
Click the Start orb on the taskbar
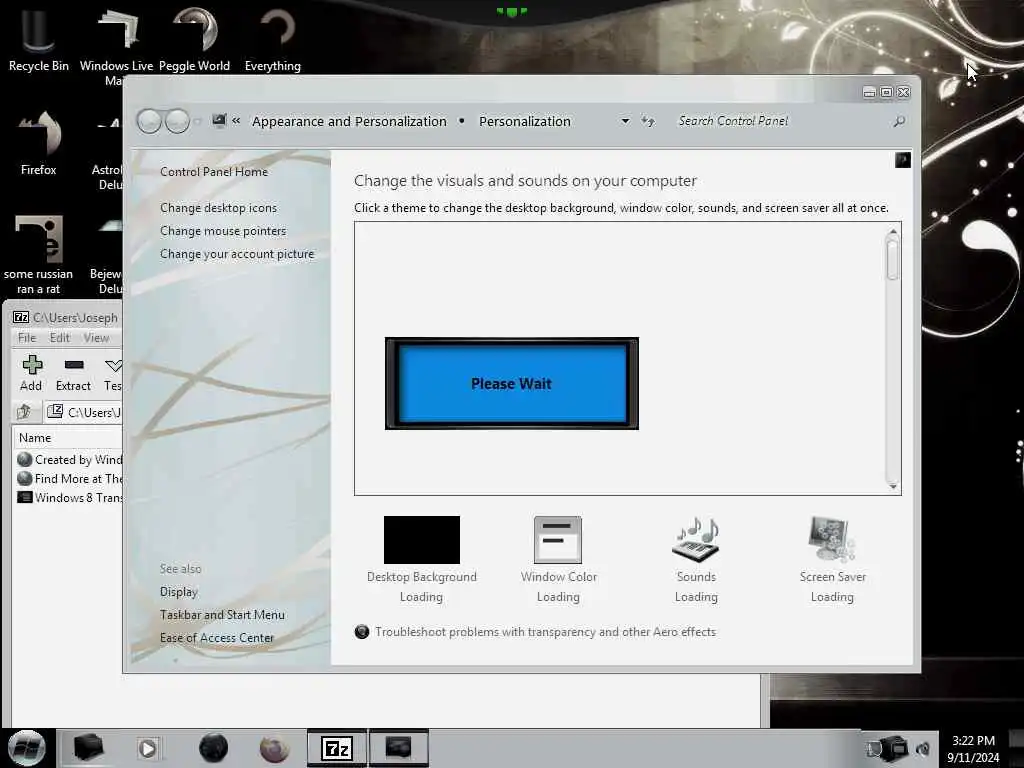[26, 748]
